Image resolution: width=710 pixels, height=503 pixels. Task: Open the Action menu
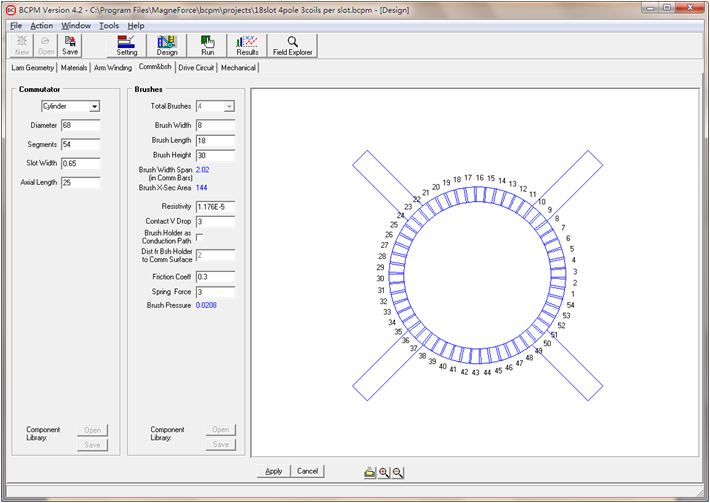pyautogui.click(x=42, y=25)
